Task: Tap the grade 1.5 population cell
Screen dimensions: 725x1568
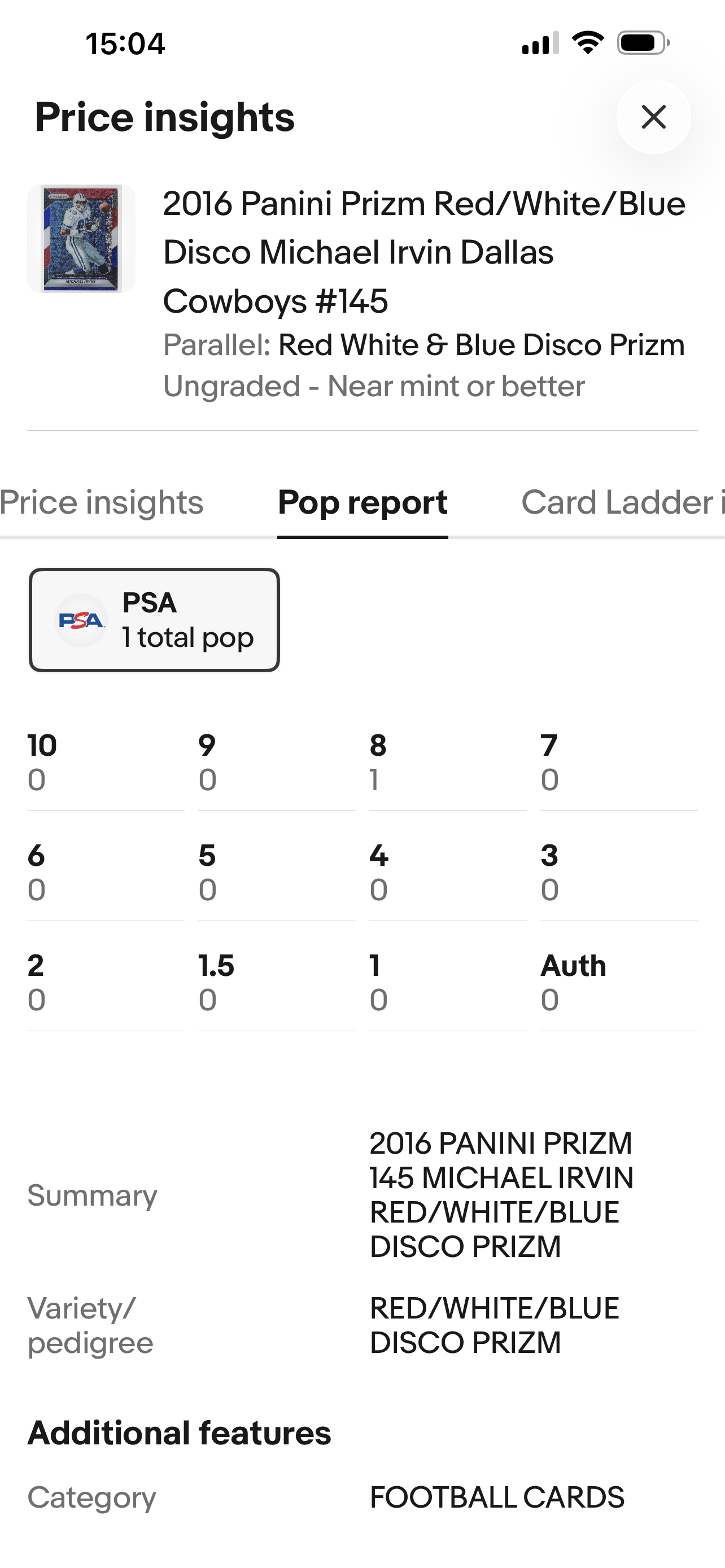Action: click(276, 983)
